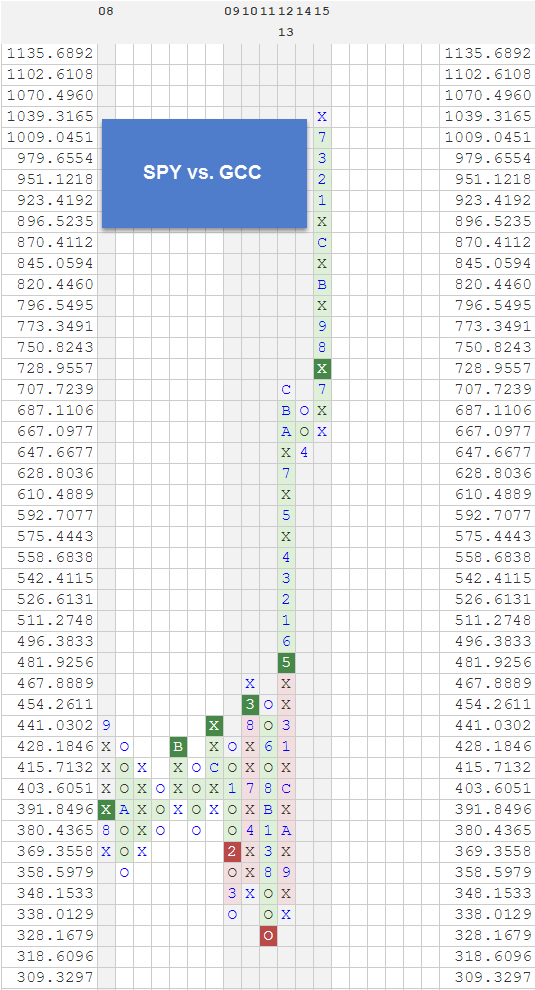Click the blue 7 in 1009.0451 row
Viewport: 535px width, 990px height.
point(322,137)
